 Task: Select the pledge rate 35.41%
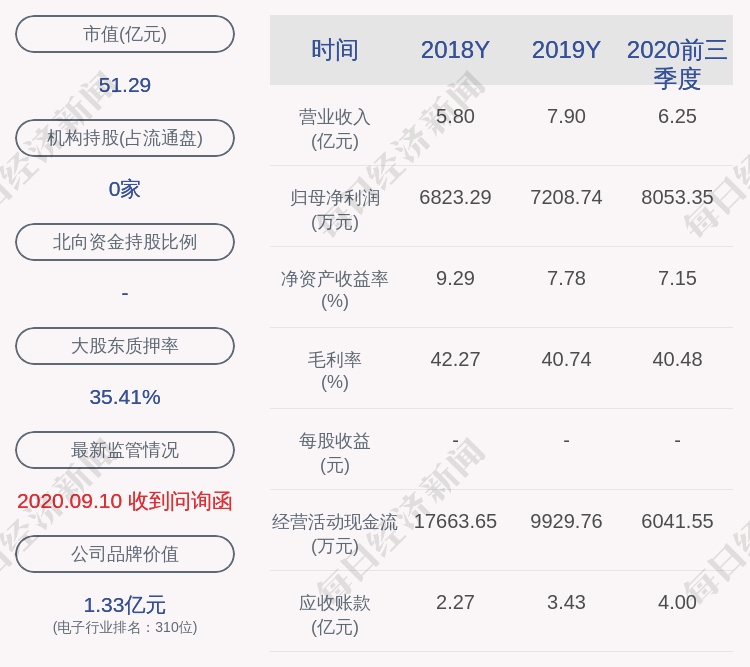(x=125, y=397)
